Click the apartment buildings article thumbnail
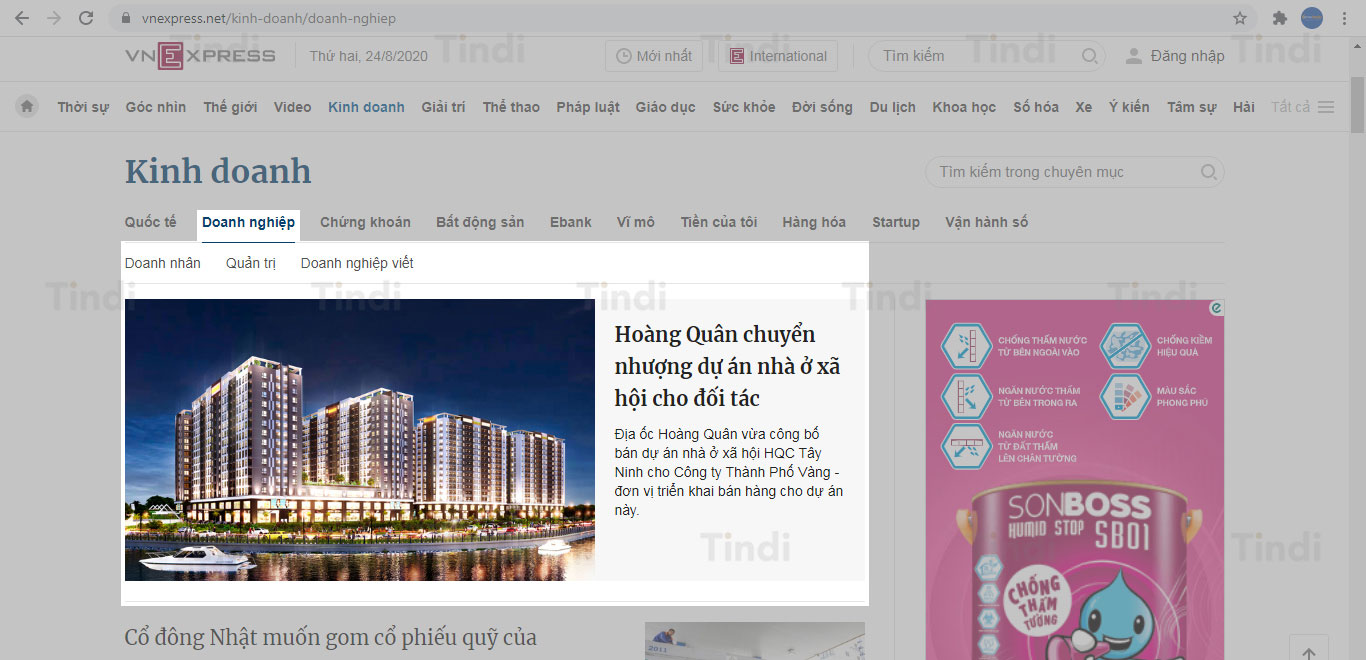The width and height of the screenshot is (1366, 660). 359,440
